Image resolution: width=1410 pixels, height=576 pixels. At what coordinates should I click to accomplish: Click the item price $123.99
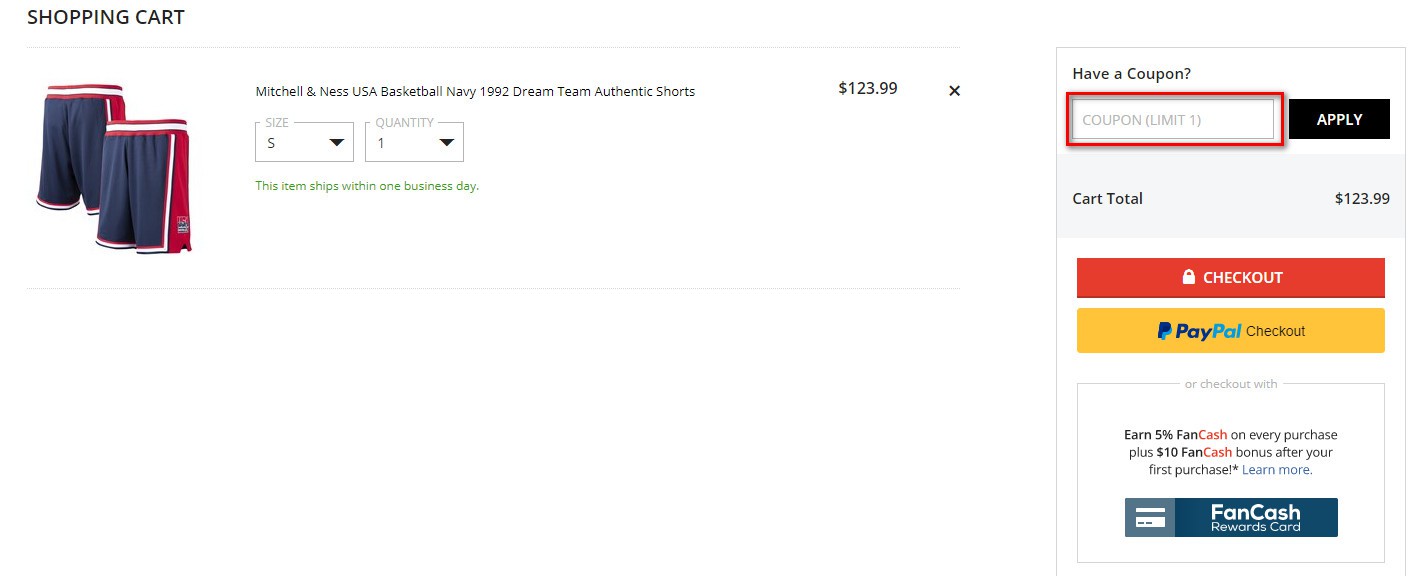coord(868,88)
